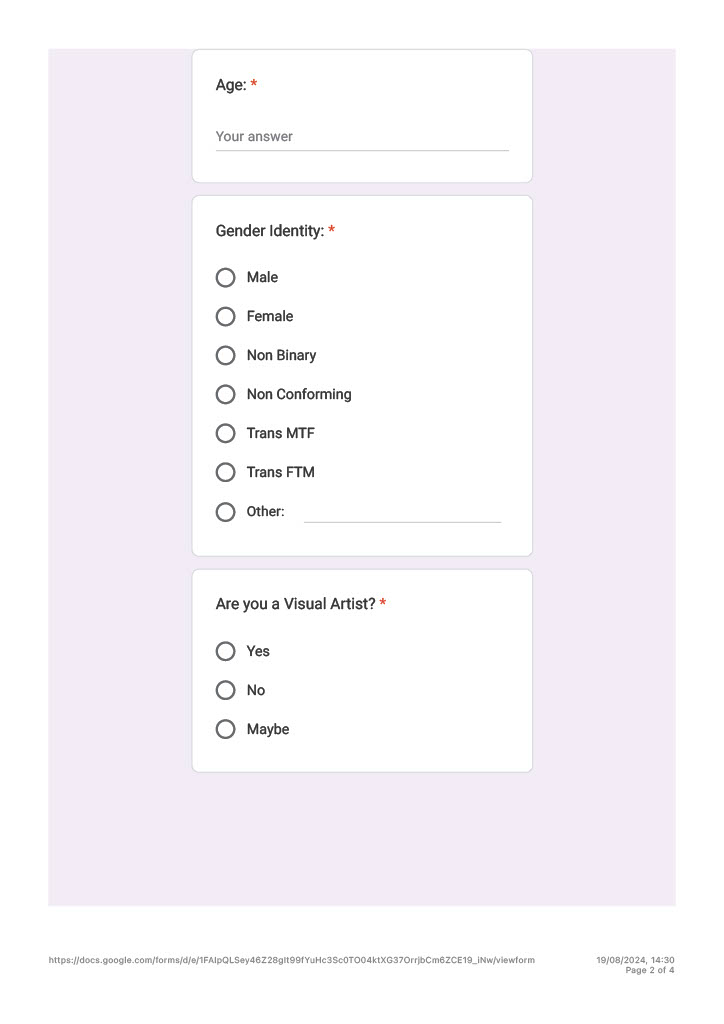Click the Google Forms URL in footer

(291, 960)
